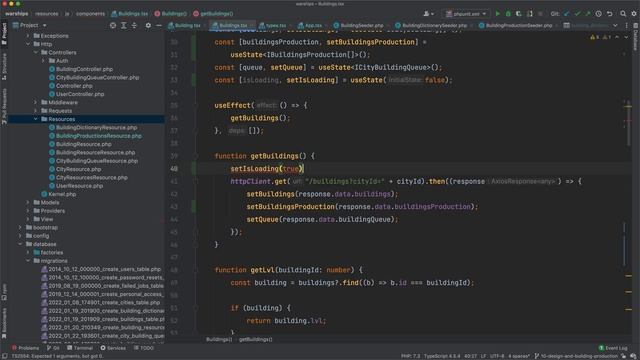
Task: Open the Services tool window
Action: tap(113, 348)
